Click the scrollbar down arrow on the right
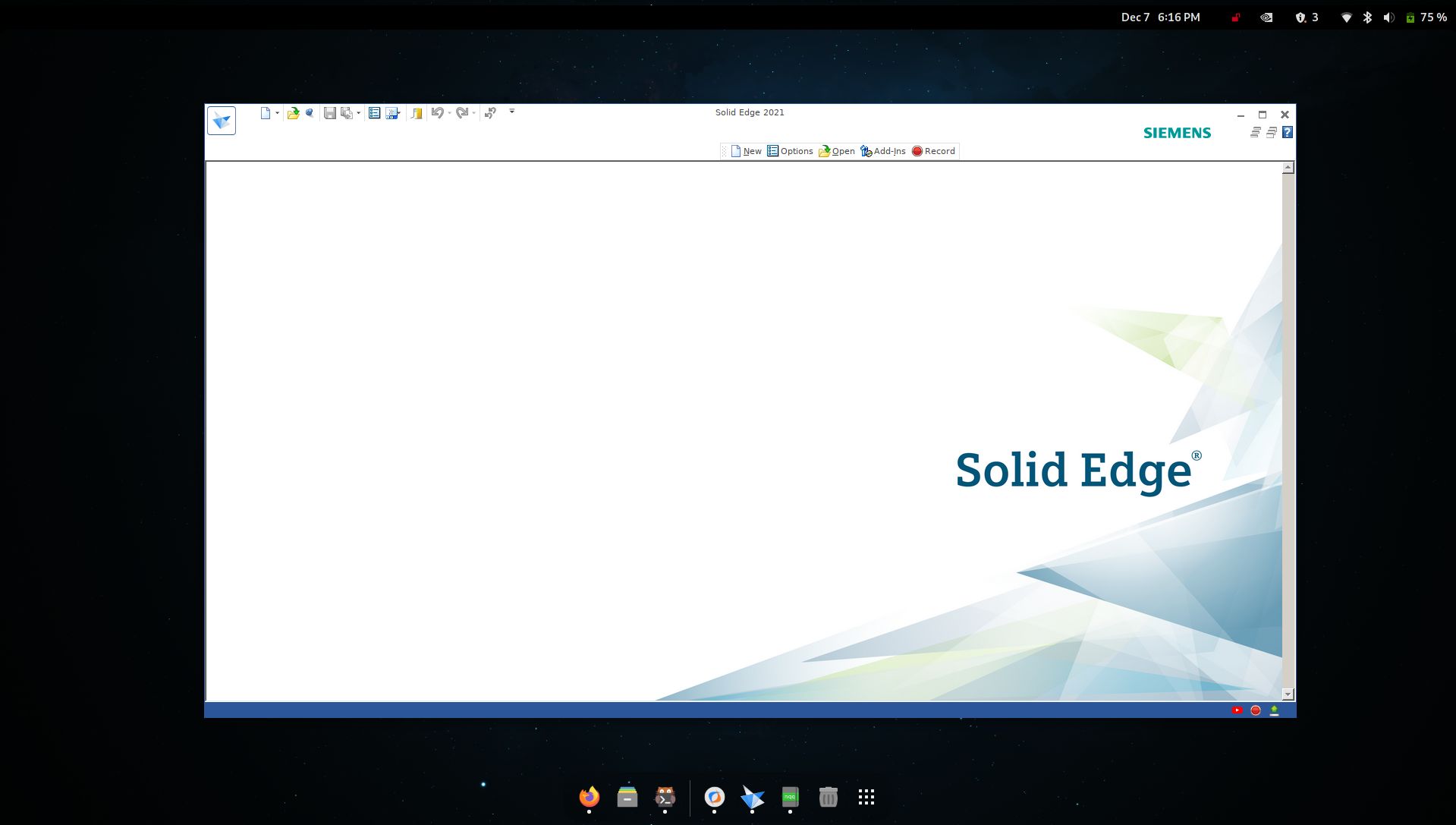The height and width of the screenshot is (825, 1456). tap(1288, 694)
